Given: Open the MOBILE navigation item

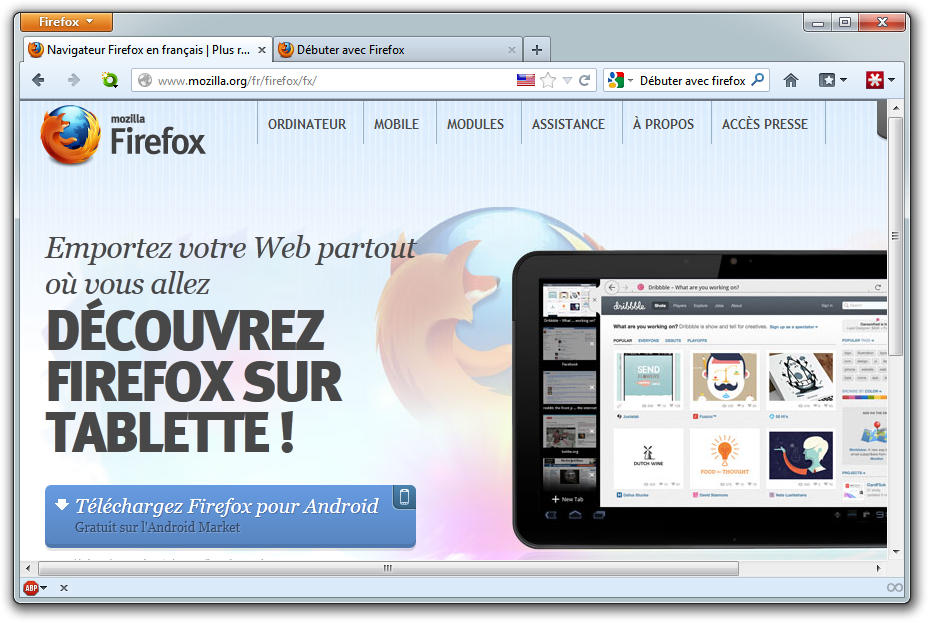Looking at the screenshot, I should 396,124.
